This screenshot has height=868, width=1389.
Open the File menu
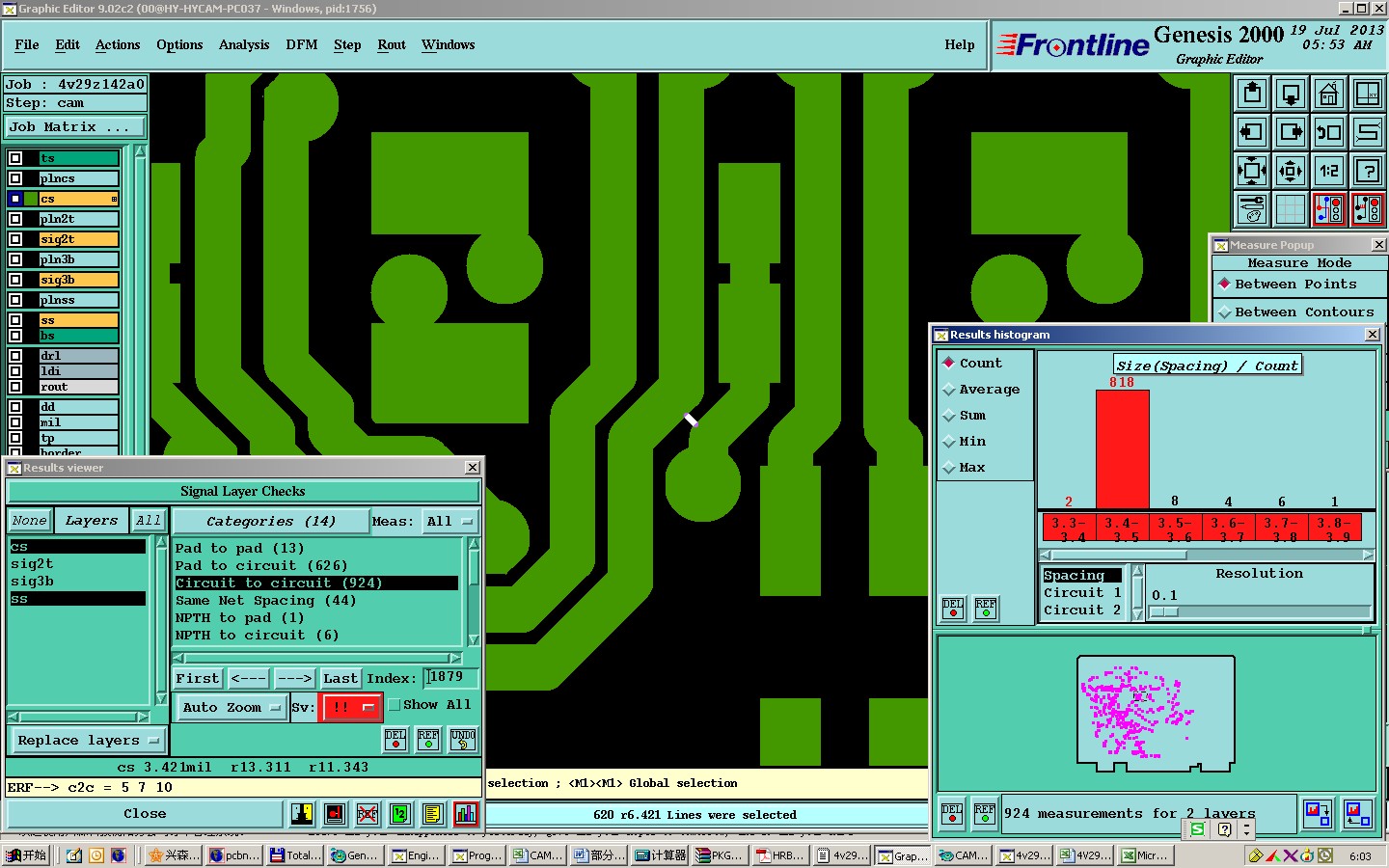27,45
